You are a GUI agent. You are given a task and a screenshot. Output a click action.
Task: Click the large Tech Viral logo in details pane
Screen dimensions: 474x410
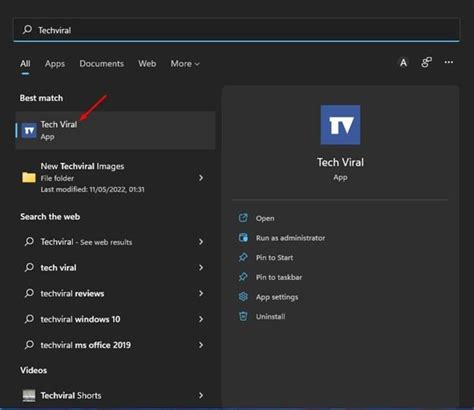340,125
